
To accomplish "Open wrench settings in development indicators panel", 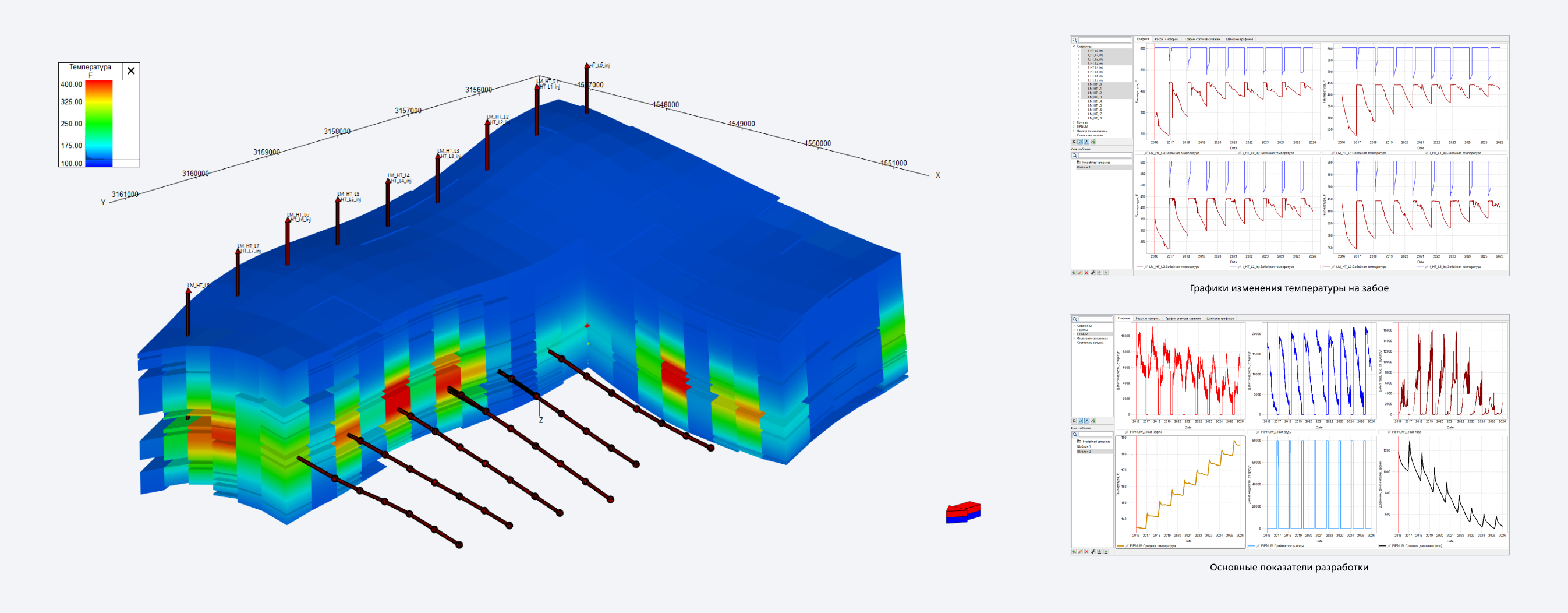I will (1094, 552).
